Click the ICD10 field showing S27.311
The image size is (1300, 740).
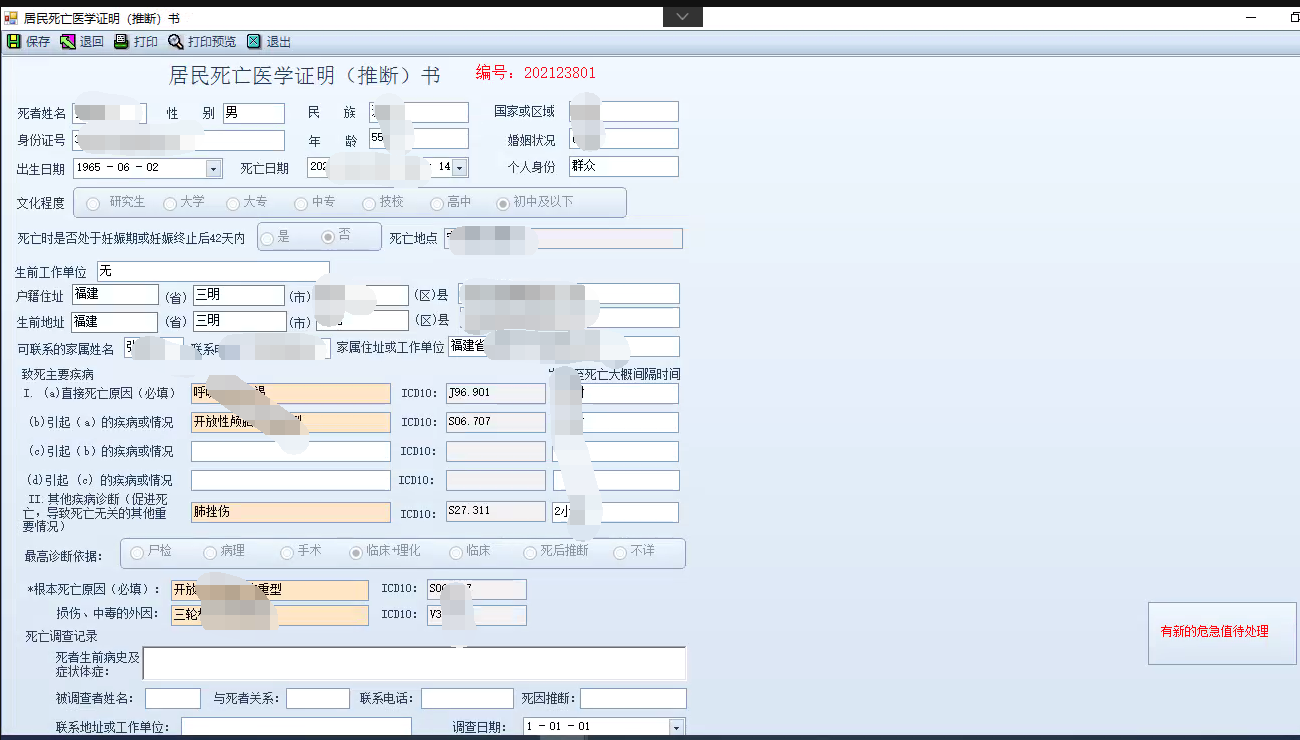click(x=496, y=512)
